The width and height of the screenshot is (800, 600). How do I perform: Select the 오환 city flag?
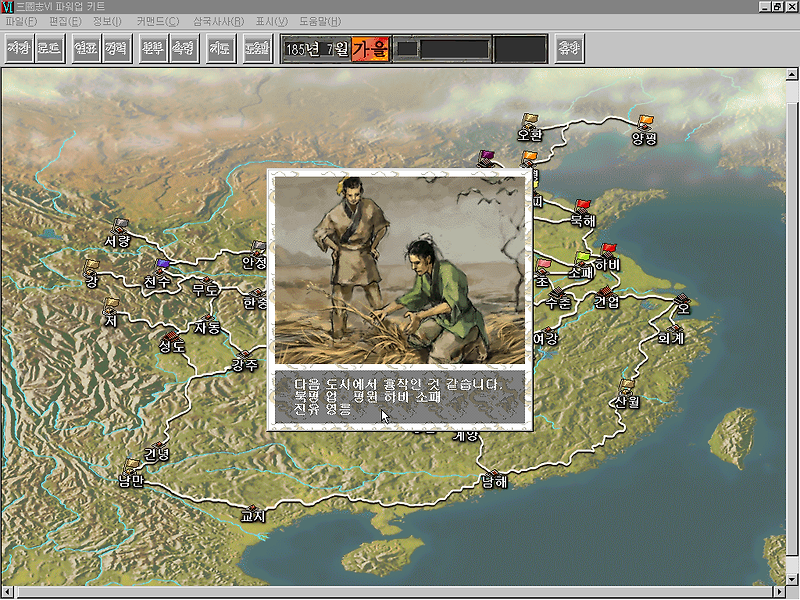(x=531, y=119)
